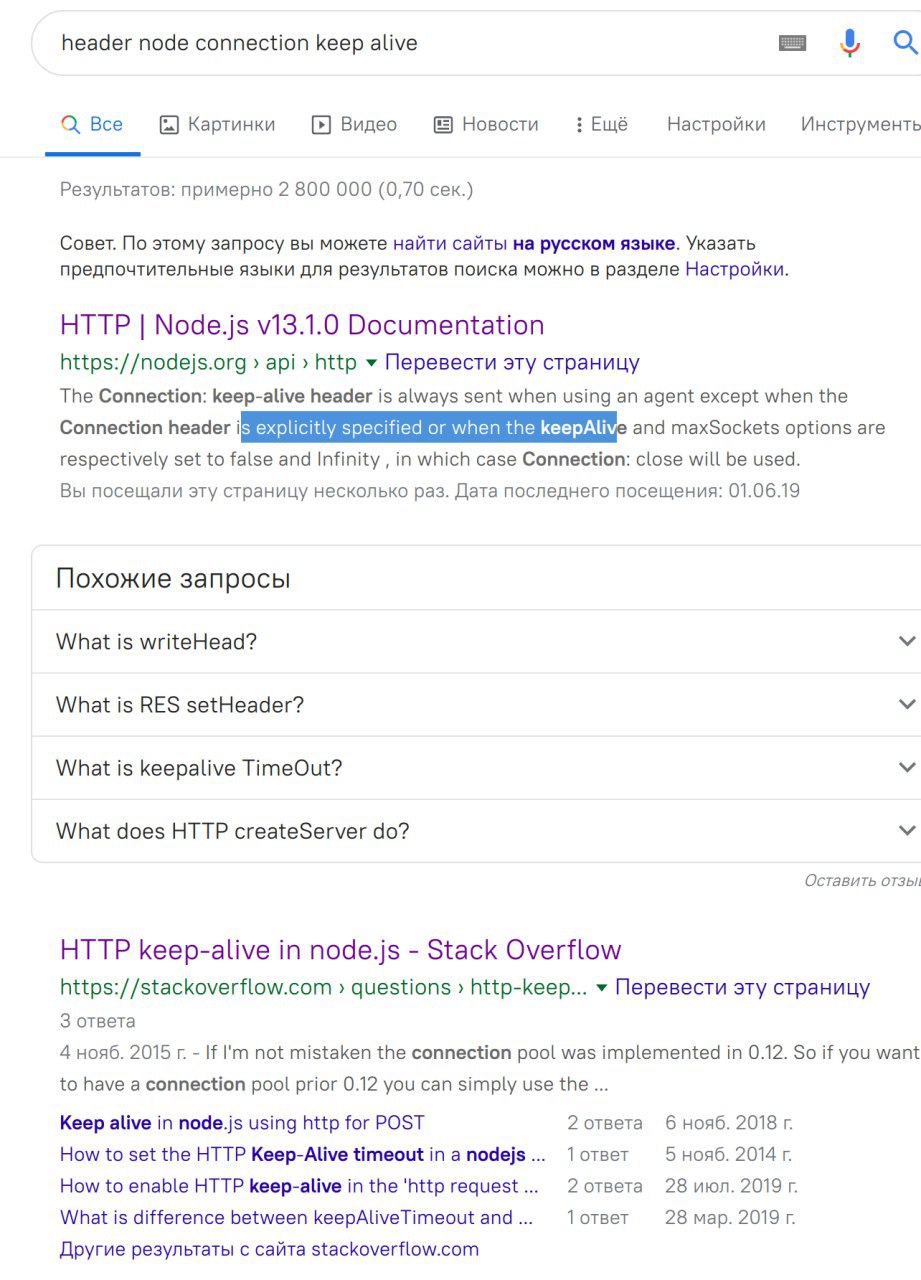Switch to the Новости tab
Image resolution: width=921 pixels, height=1280 pixels.
click(485, 125)
